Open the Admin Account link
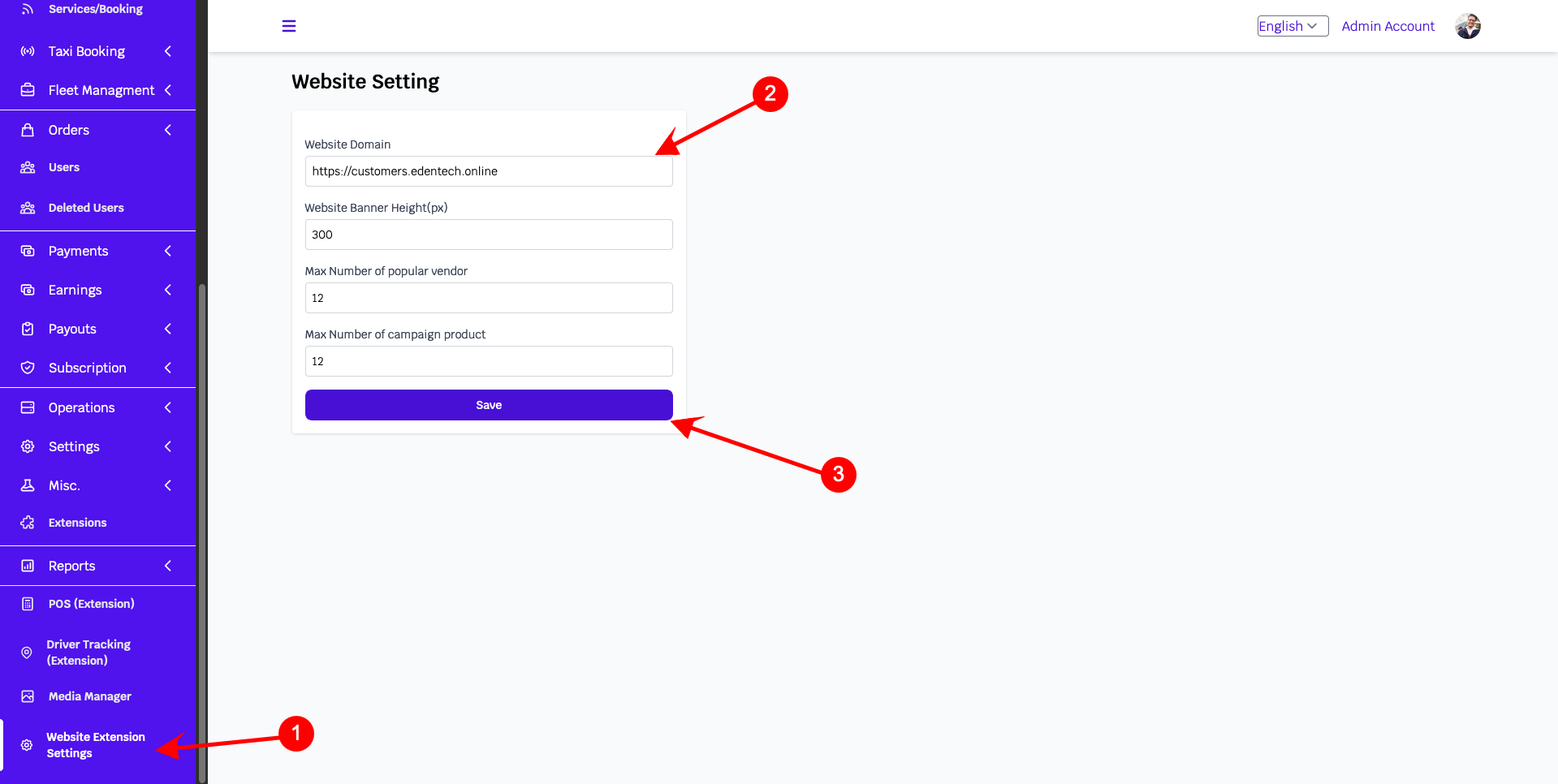The image size is (1558, 784). click(x=1388, y=26)
